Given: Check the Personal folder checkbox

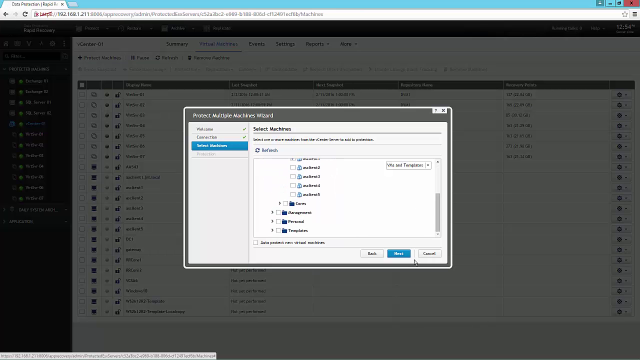Looking at the screenshot, I should click(278, 222).
